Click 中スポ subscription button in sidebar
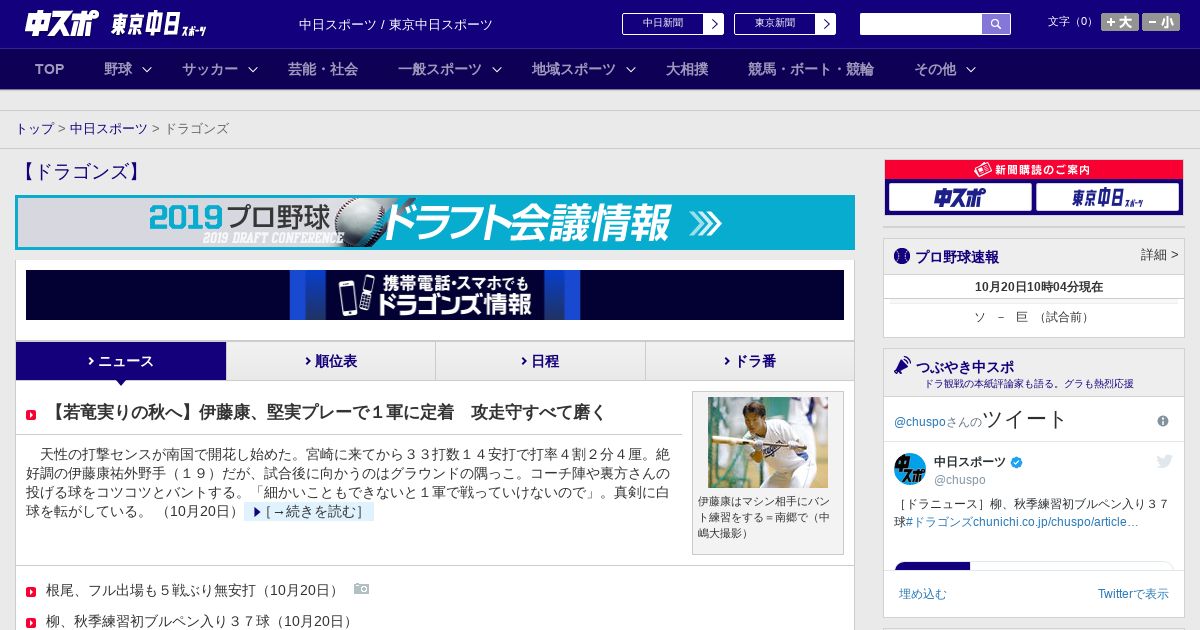The image size is (1200, 630). click(x=960, y=197)
